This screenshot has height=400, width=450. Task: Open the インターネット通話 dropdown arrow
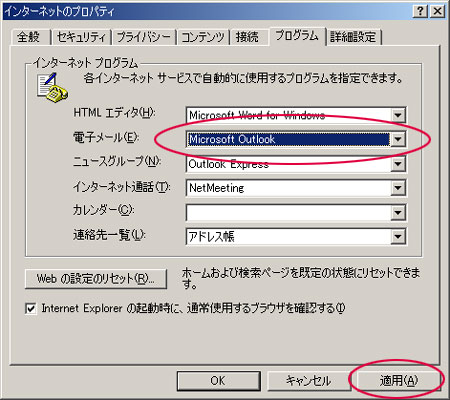pyautogui.click(x=398, y=188)
